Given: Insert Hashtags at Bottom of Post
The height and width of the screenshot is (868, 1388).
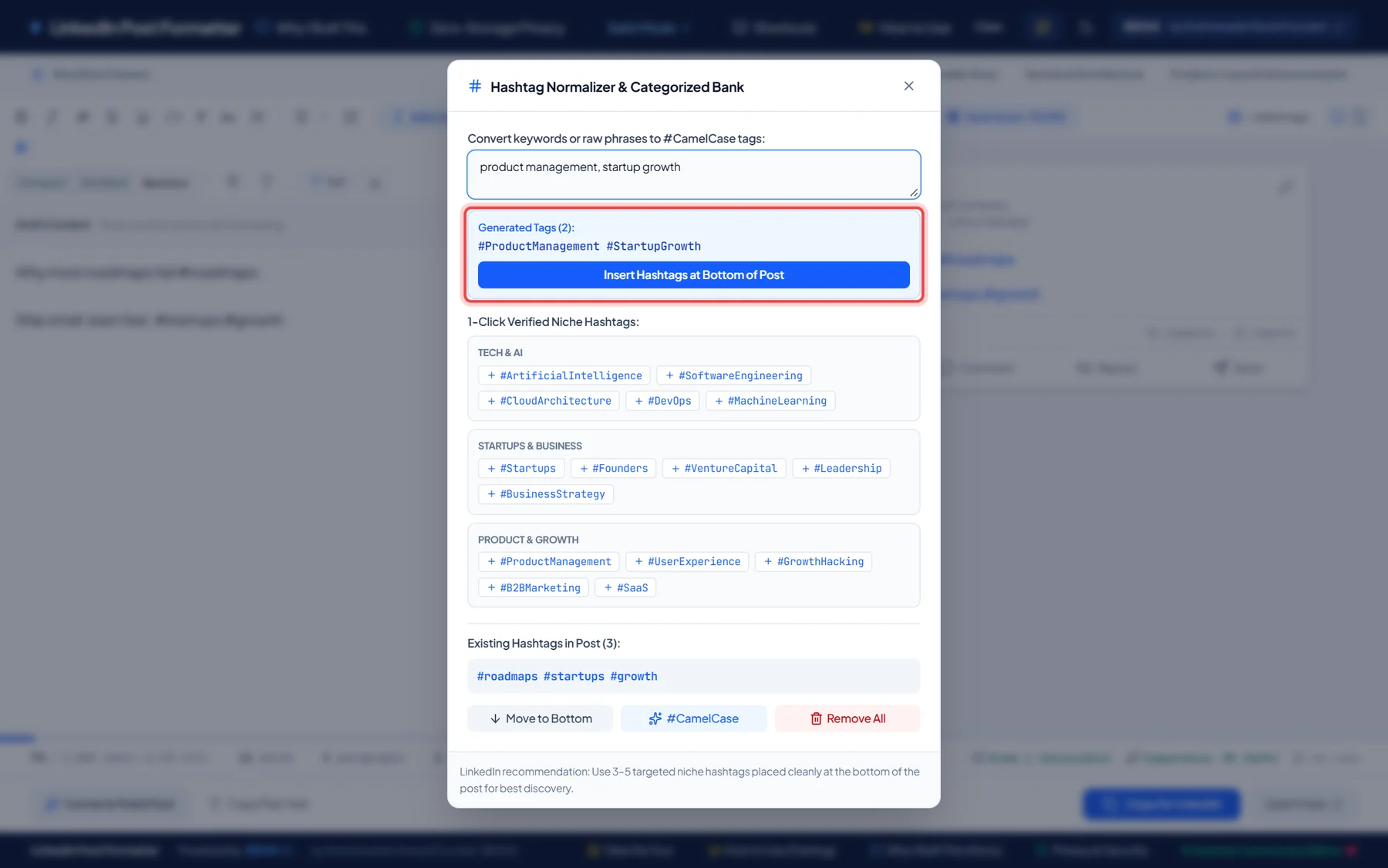Looking at the screenshot, I should pos(693,275).
